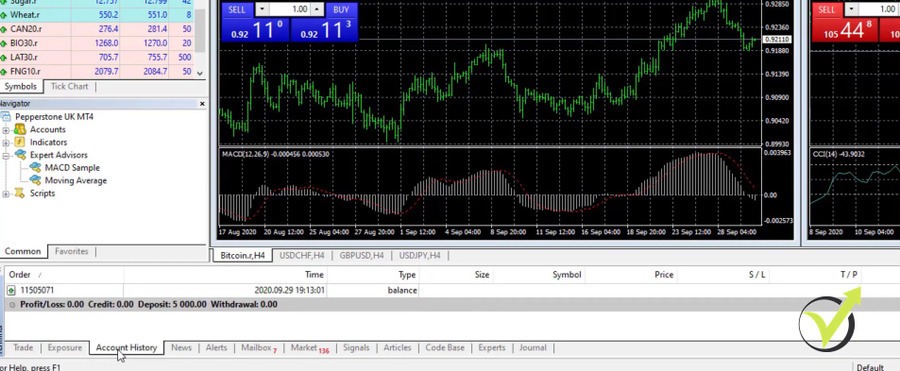The height and width of the screenshot is (371, 900).
Task: Click the Symbol column header
Action: [539, 275]
